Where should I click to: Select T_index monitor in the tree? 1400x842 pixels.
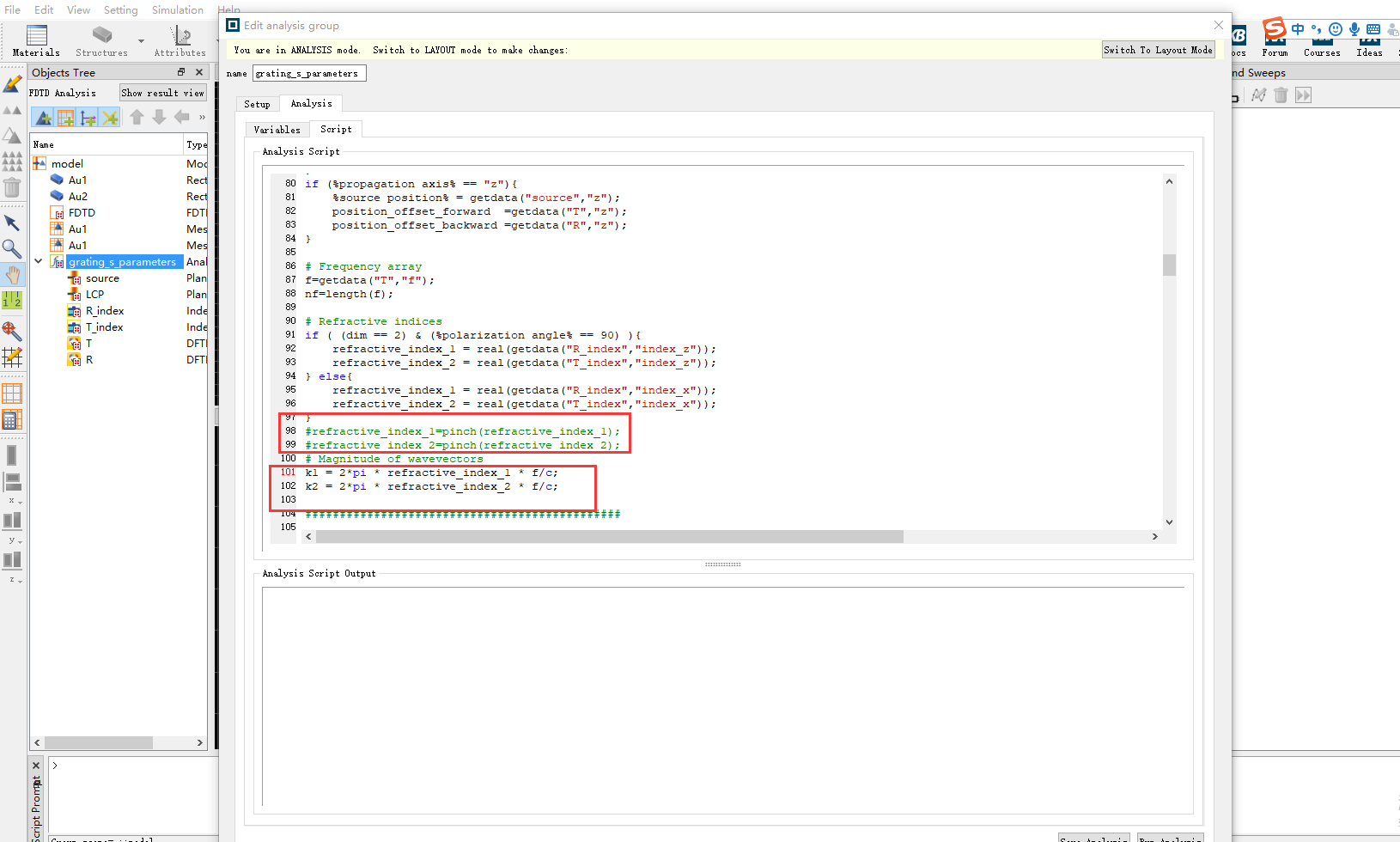pyautogui.click(x=104, y=326)
